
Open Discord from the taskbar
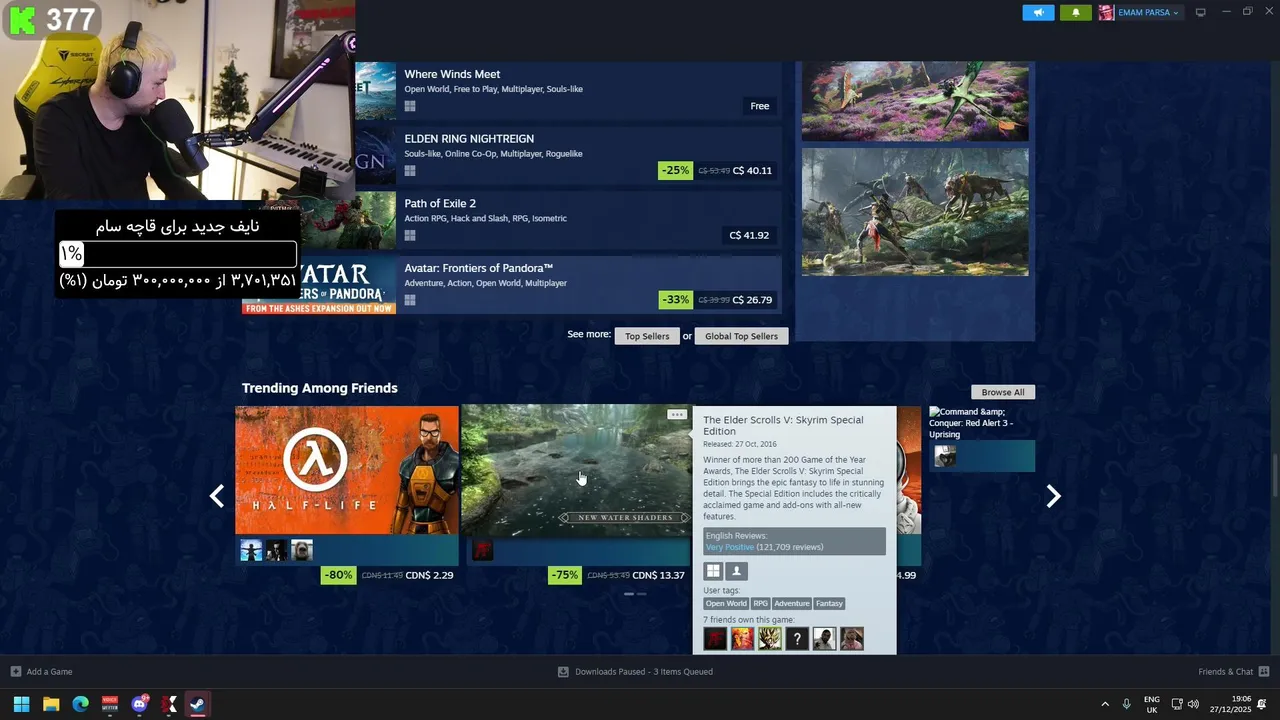coord(139,704)
